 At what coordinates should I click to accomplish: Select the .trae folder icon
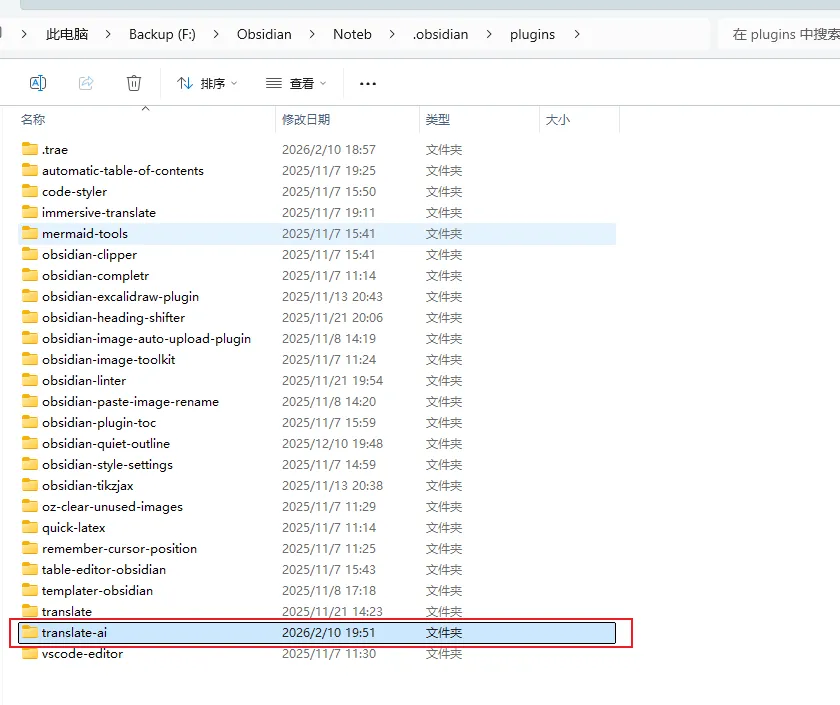click(30, 149)
